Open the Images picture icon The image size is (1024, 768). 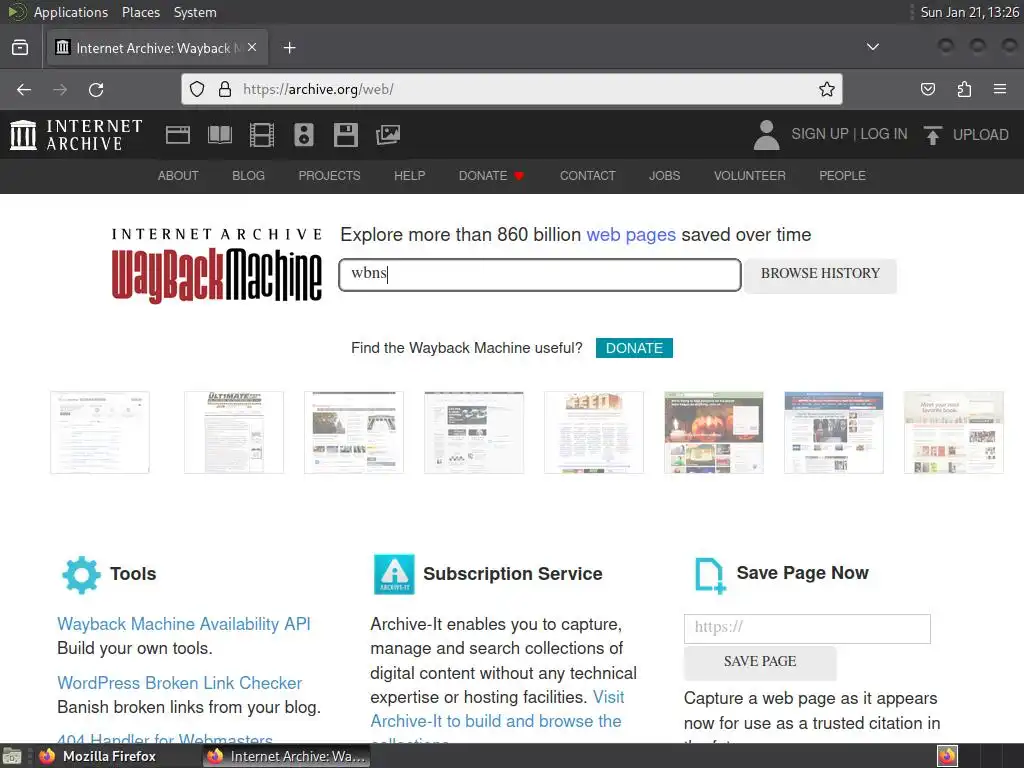[388, 135]
